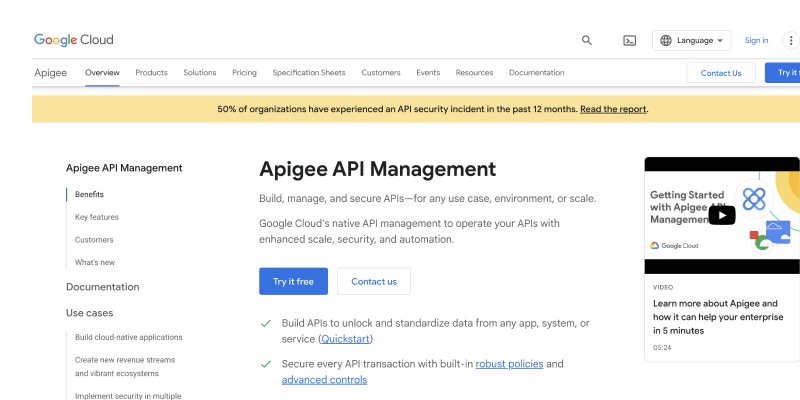Open the Resources tab

pos(474,72)
